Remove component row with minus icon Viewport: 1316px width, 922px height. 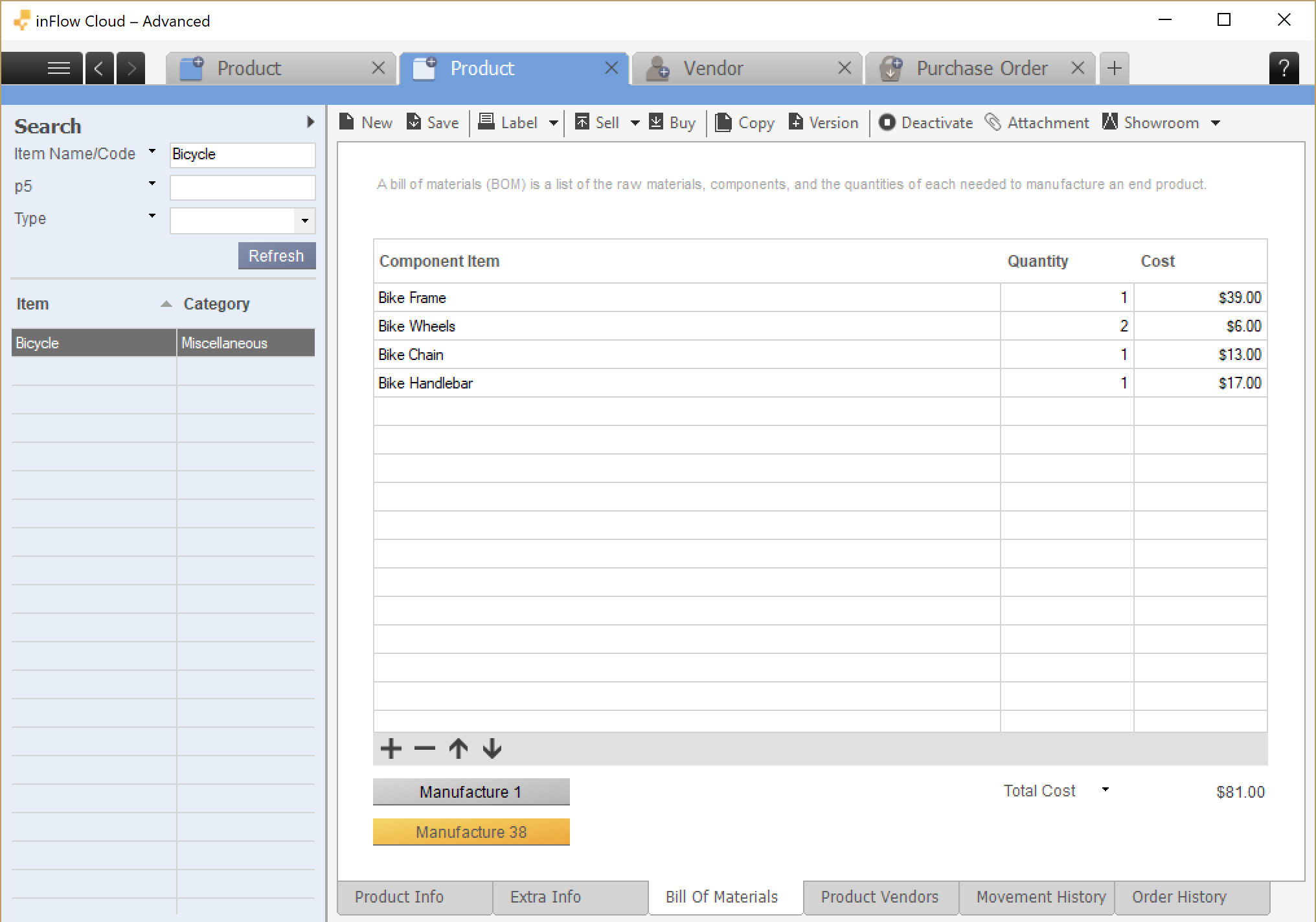(x=424, y=748)
